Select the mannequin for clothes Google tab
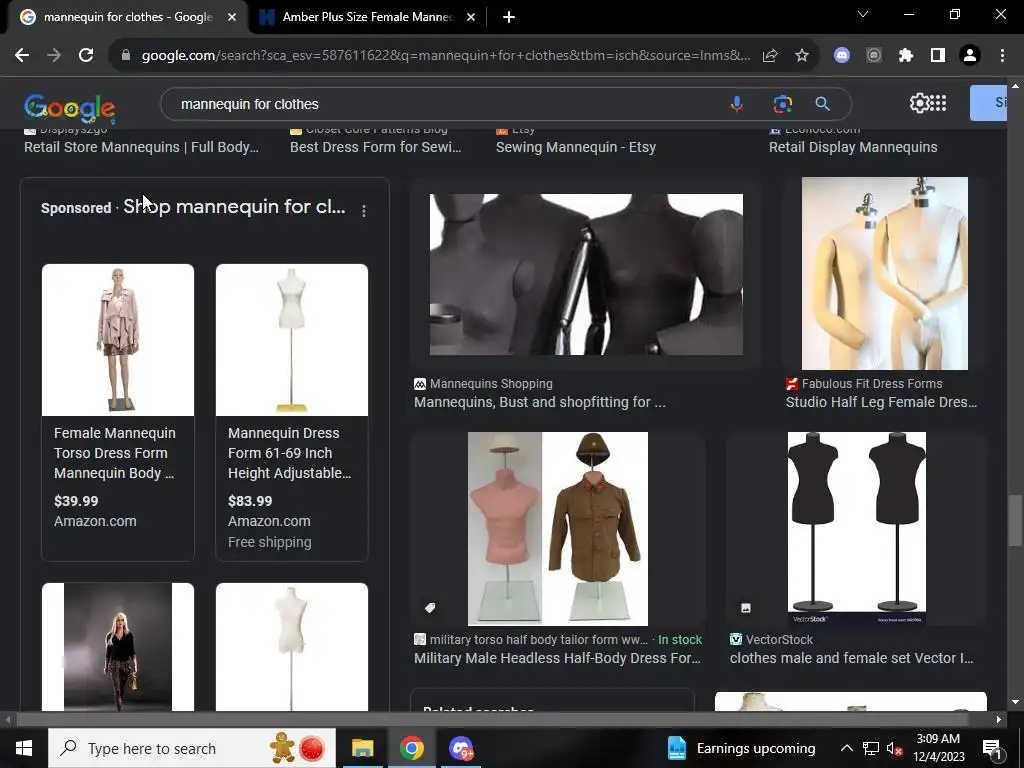Image resolution: width=1024 pixels, height=768 pixels. point(128,17)
